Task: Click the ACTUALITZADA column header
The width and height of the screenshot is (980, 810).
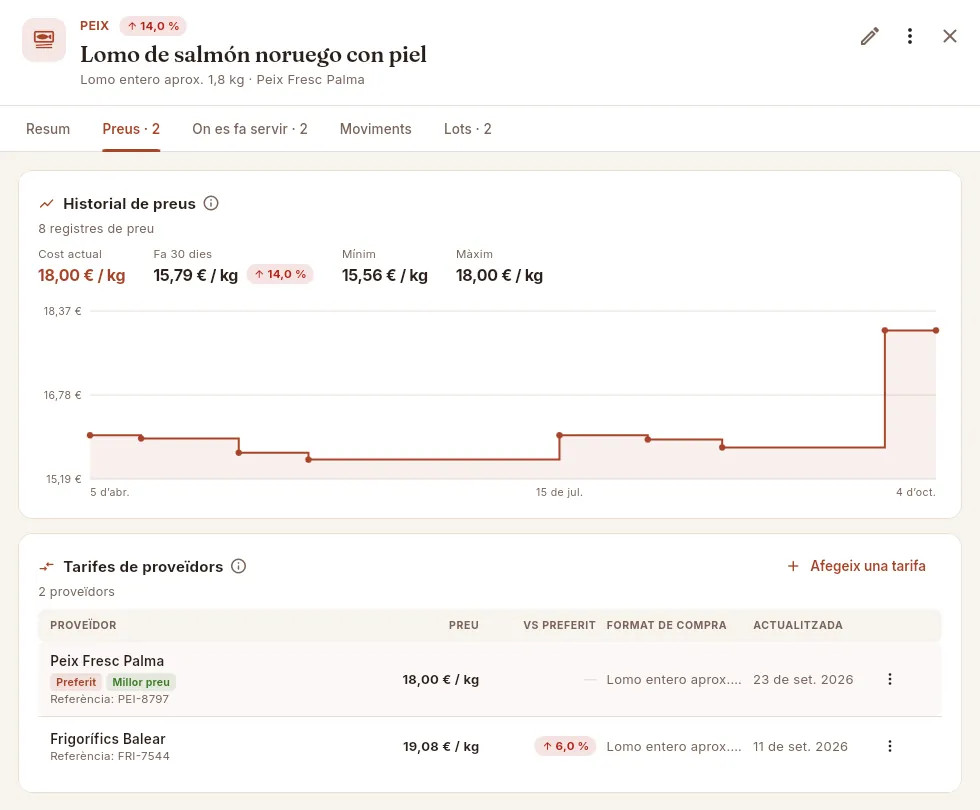Action: (x=798, y=625)
